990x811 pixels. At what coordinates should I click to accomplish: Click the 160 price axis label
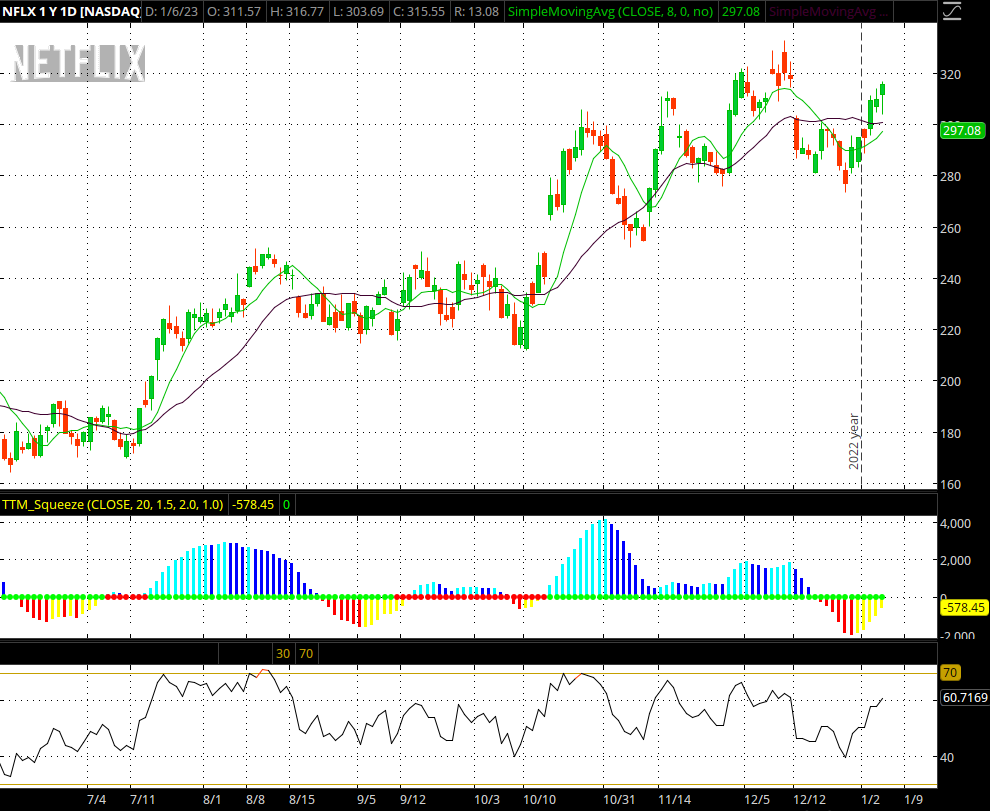coord(950,484)
